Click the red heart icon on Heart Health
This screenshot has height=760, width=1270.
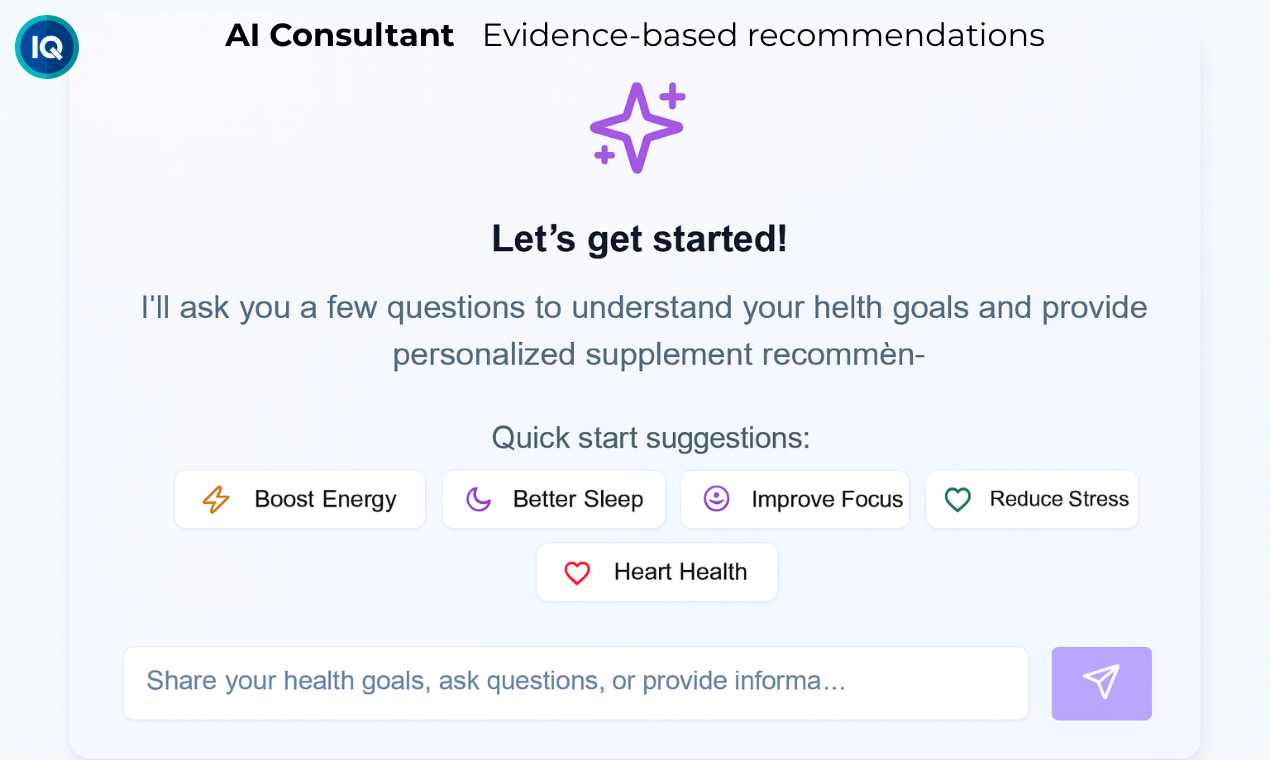click(x=577, y=572)
